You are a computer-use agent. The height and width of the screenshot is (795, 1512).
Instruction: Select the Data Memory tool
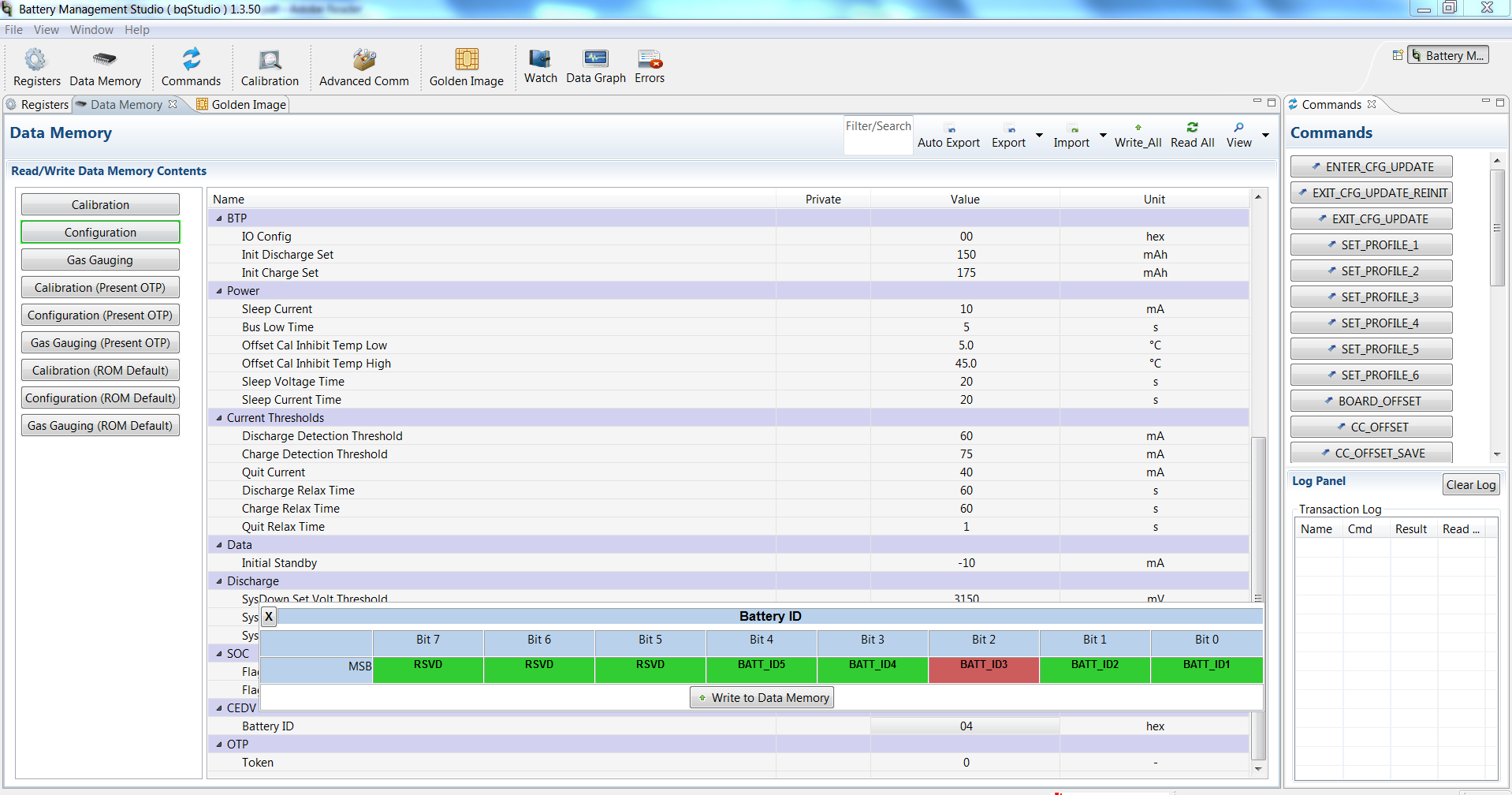pyautogui.click(x=105, y=67)
